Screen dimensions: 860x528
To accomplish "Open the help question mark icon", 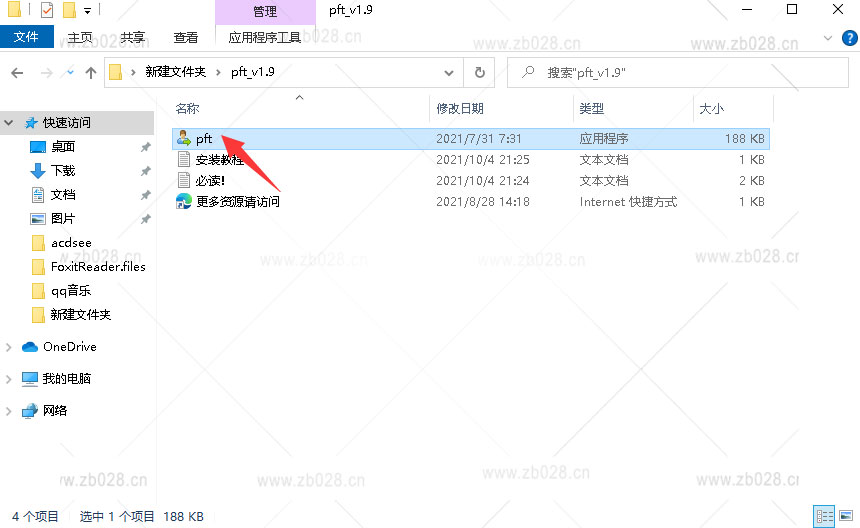I will click(850, 38).
